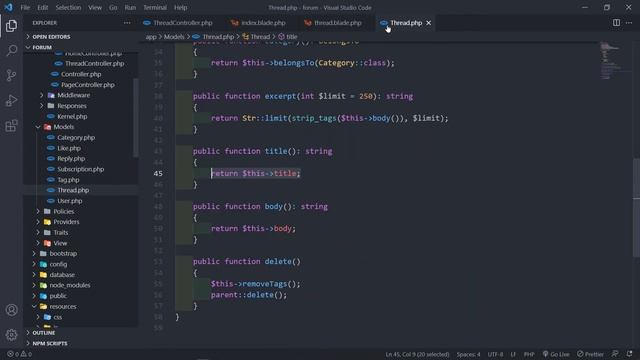Screen dimensions: 640x360
Task: Switch to thread.blade.php tab
Action: 333,23
